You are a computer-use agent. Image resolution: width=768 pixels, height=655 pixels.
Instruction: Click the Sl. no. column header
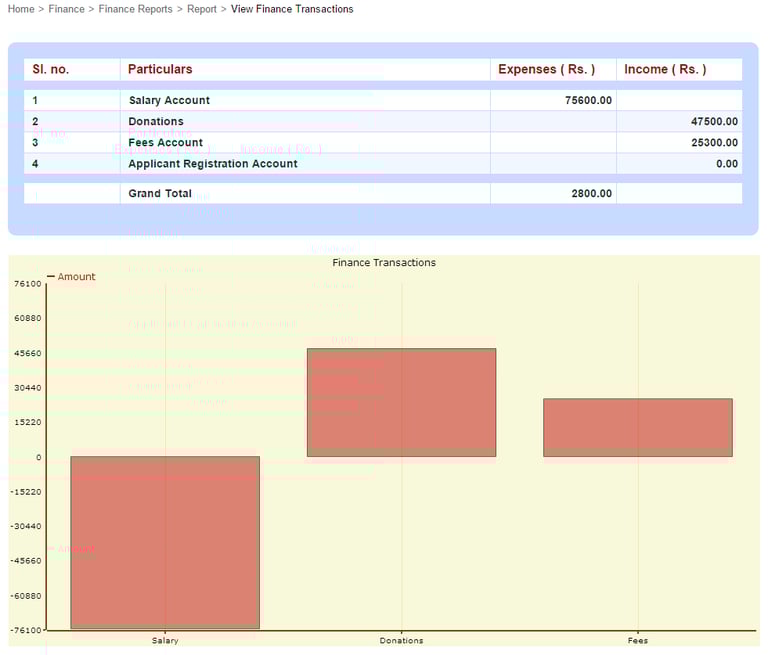pyautogui.click(x=51, y=70)
